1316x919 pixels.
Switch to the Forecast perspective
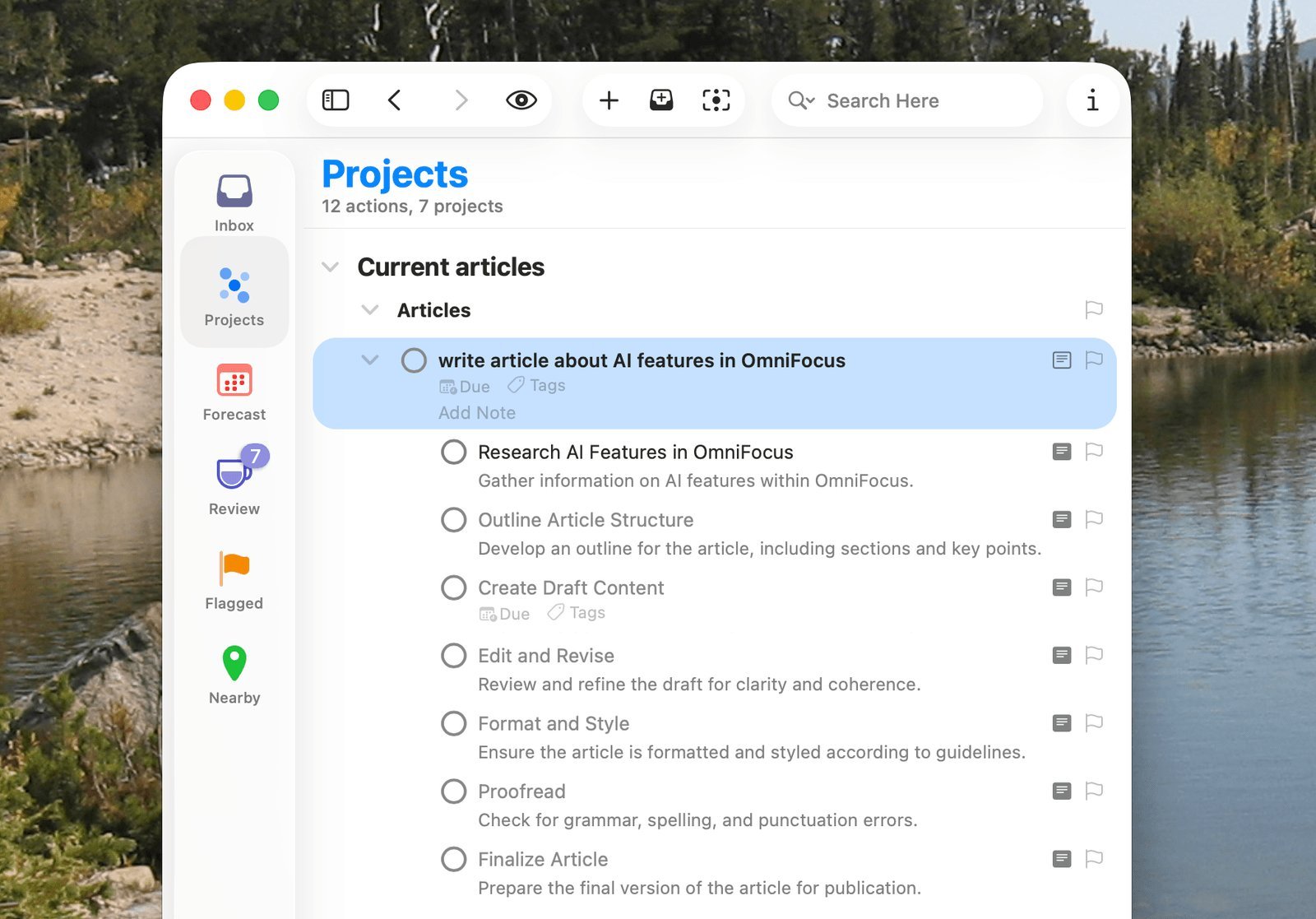pyautogui.click(x=234, y=392)
